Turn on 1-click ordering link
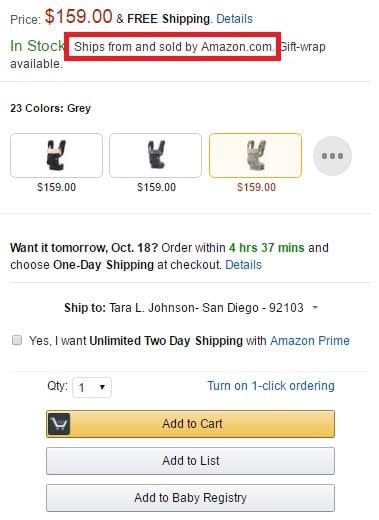Viewport: 379px width, 520px height. pos(271,386)
